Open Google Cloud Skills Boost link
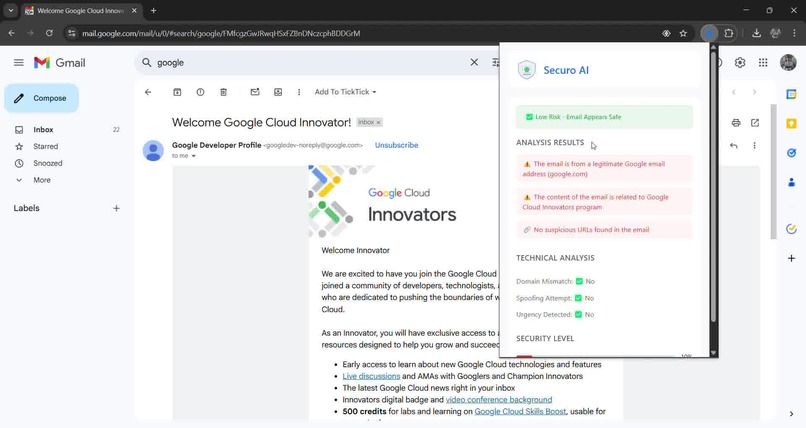The width and height of the screenshot is (806, 428). tap(520, 412)
